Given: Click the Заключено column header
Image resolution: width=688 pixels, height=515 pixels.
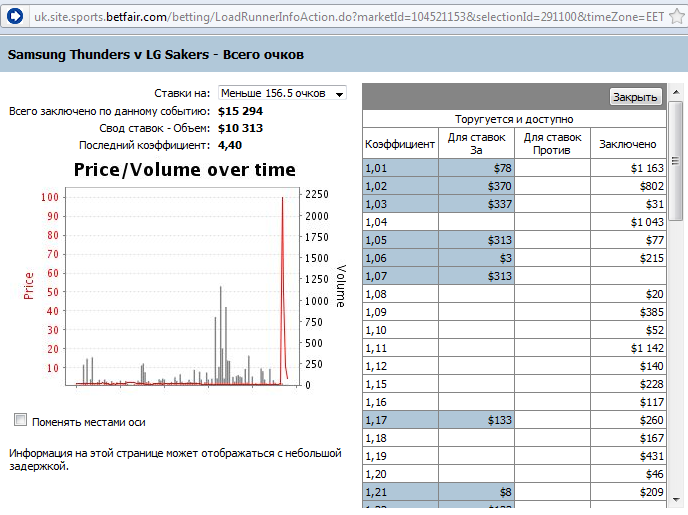Looking at the screenshot, I should point(628,144).
